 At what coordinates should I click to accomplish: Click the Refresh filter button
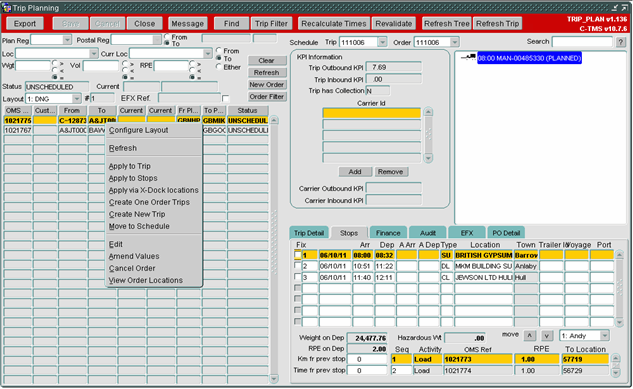266,73
